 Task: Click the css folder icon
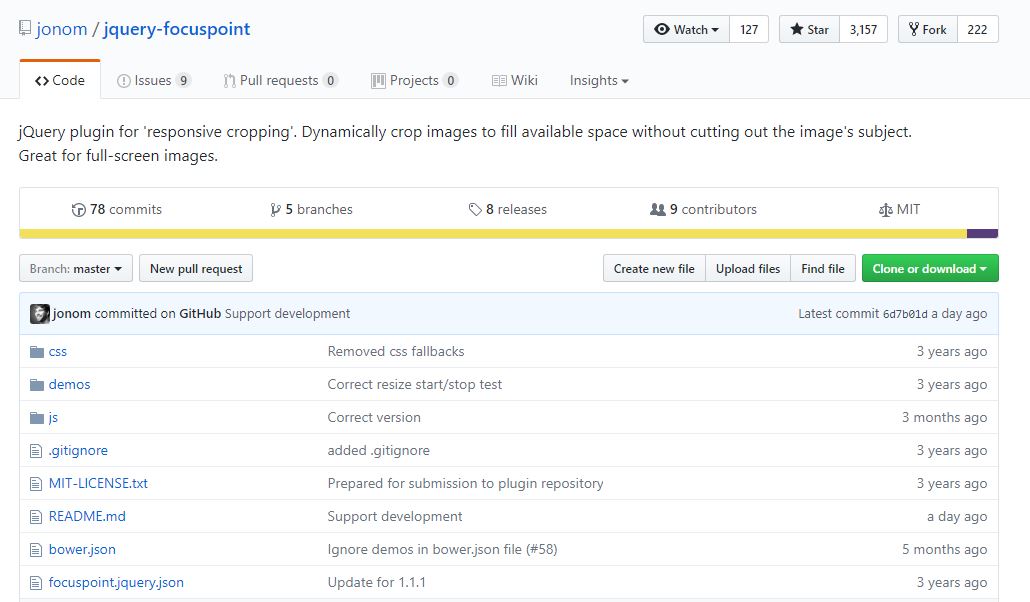(37, 352)
